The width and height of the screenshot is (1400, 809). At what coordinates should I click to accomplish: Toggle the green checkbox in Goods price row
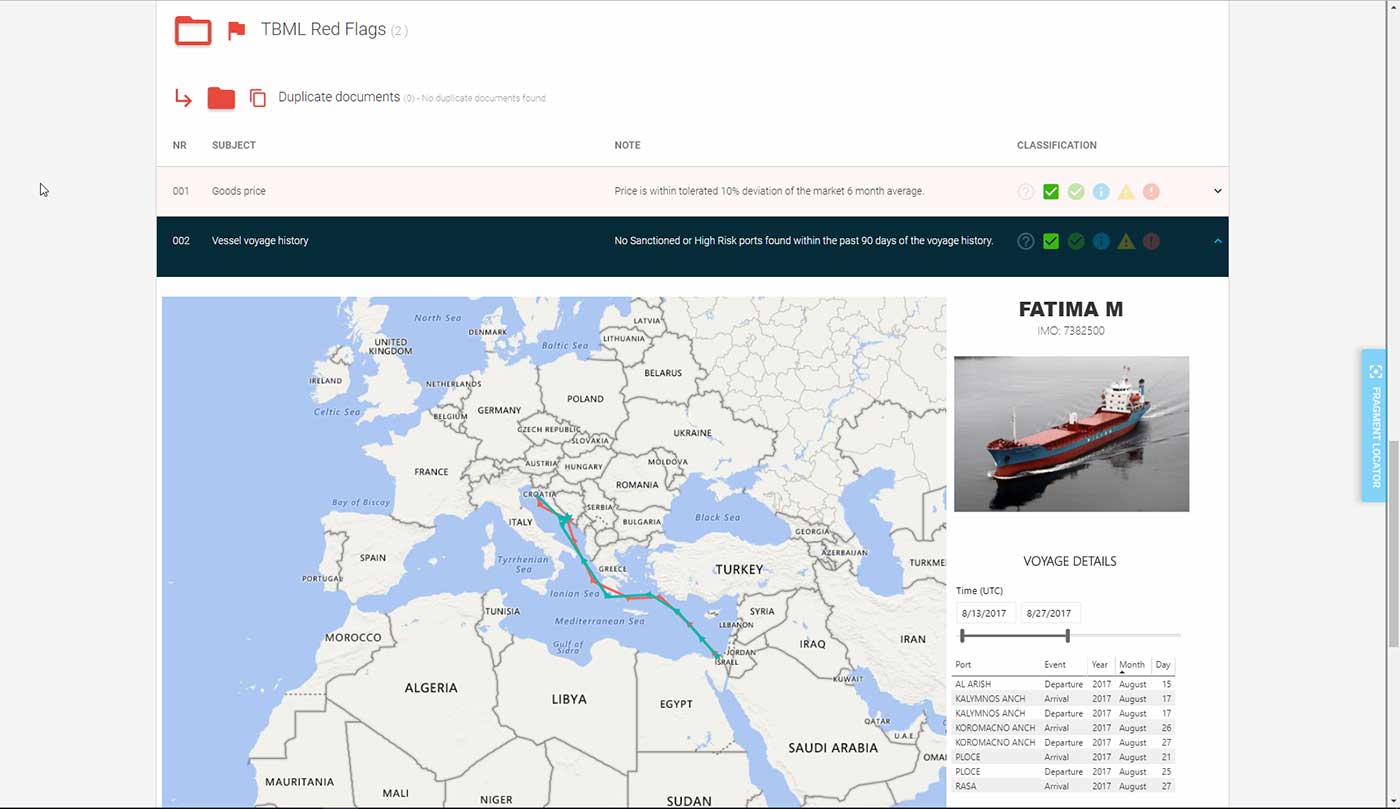(x=1050, y=191)
